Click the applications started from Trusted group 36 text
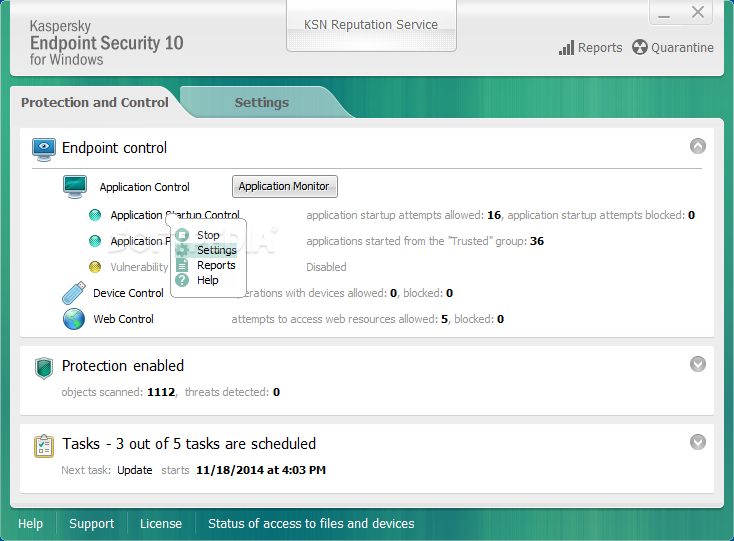734x541 pixels. point(425,241)
